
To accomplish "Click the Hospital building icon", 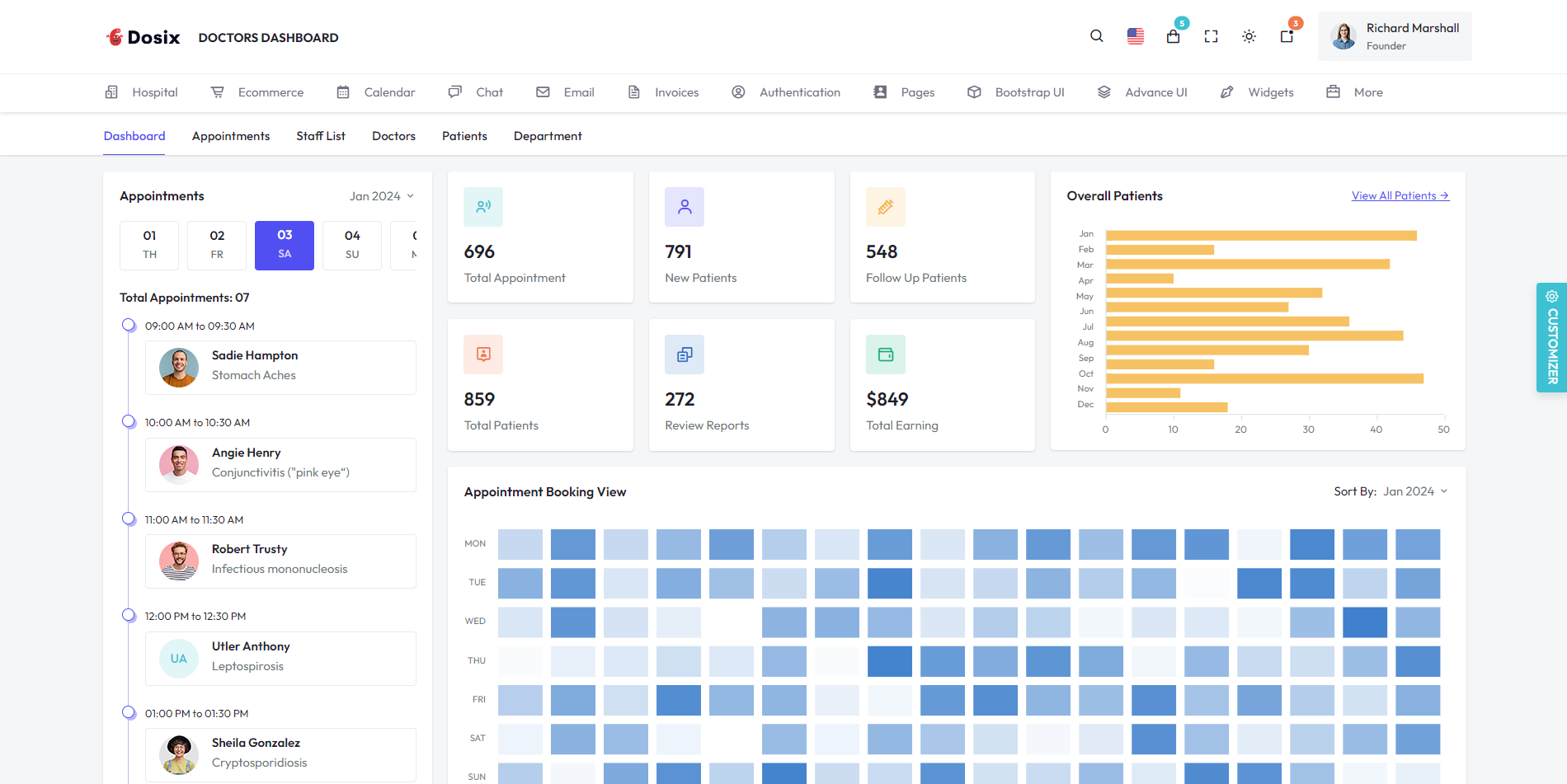I will 111,92.
